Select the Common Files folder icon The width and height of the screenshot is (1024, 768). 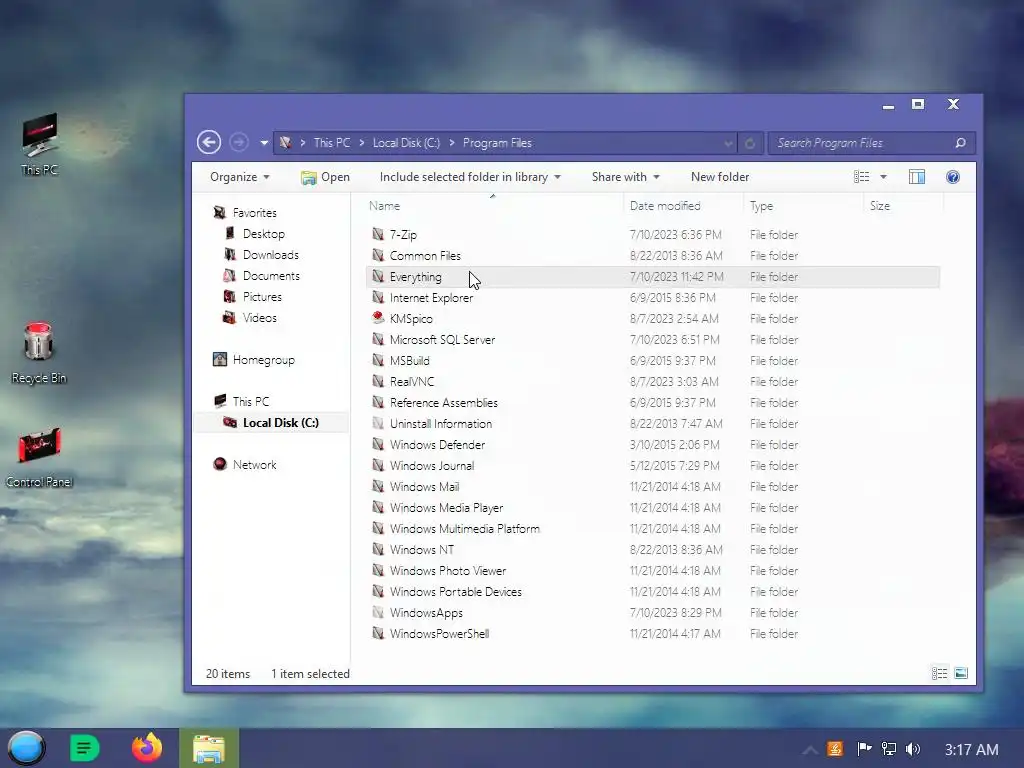(378, 255)
